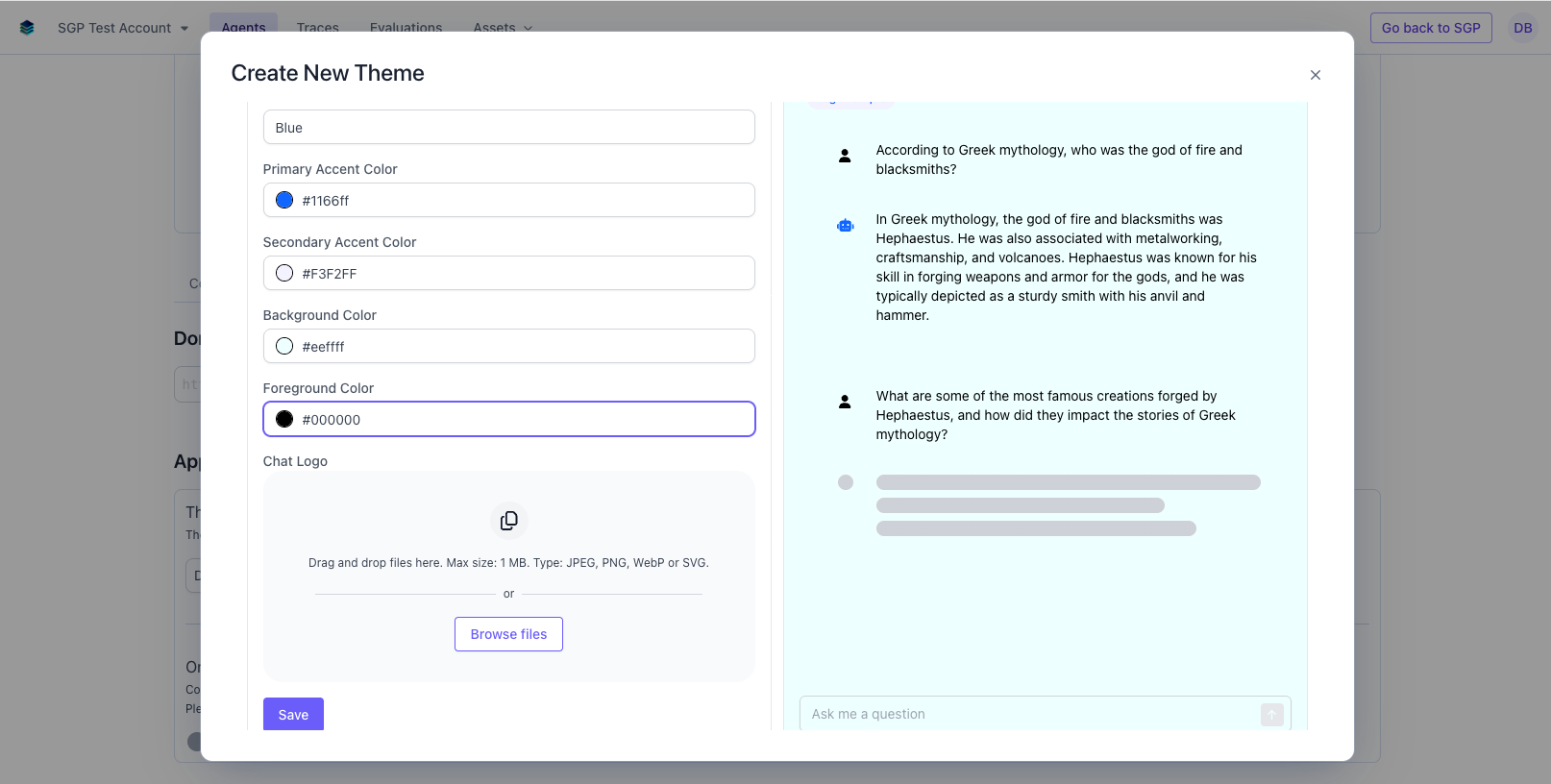
Task: Open Primary Accent Color blue swatch
Action: click(284, 200)
